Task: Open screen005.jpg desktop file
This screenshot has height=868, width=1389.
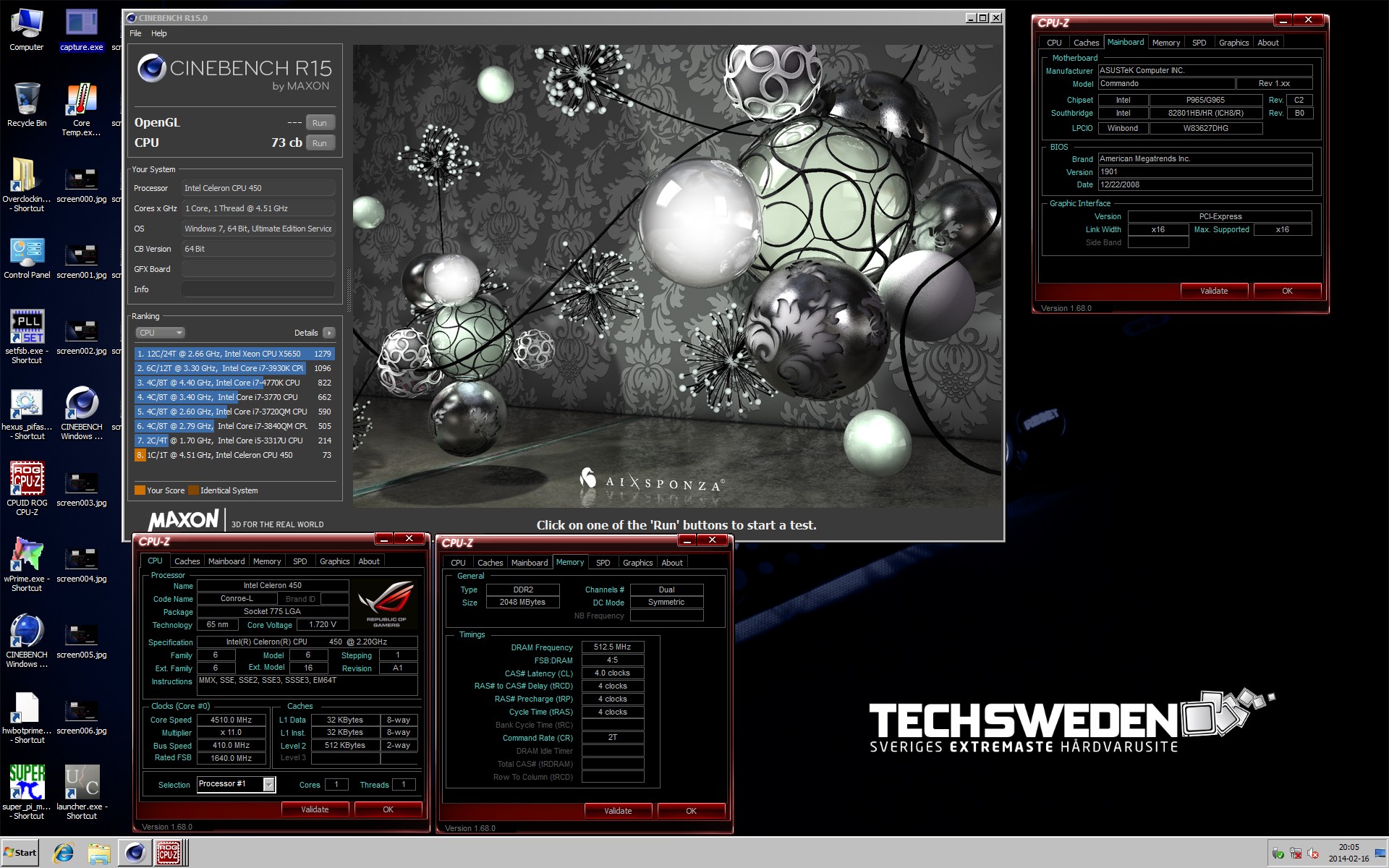Action: 82,640
